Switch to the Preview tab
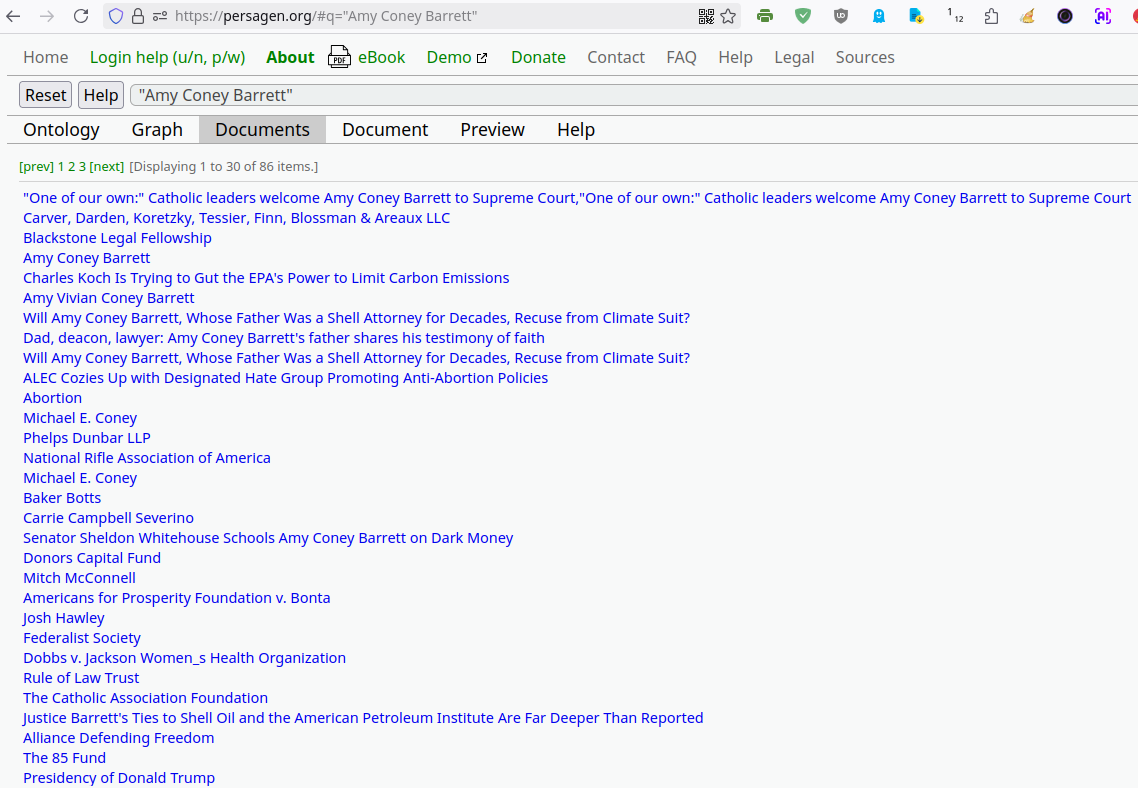This screenshot has height=788, width=1138. click(x=492, y=129)
